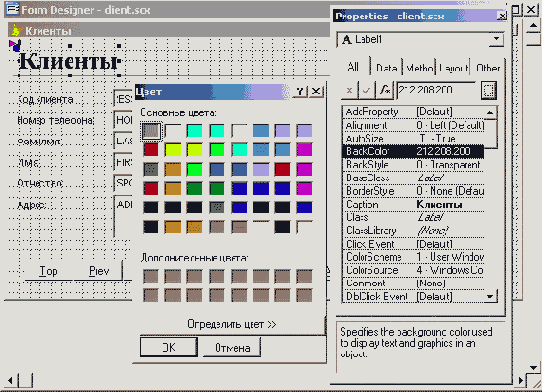542x392 pixels.
Task: Select the ColorSource property row
Action: pos(413,270)
